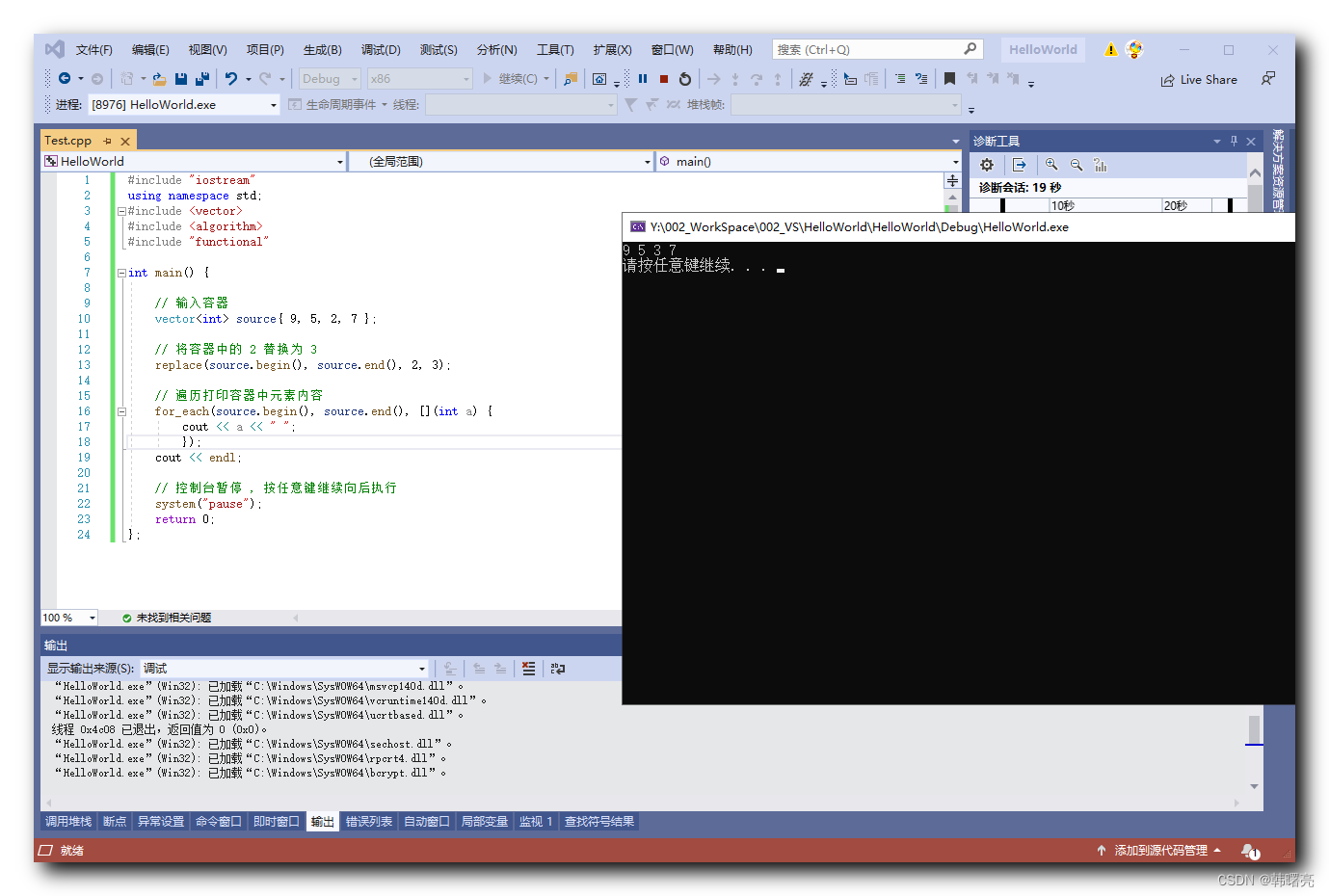Click the find in files icon
1329x896 pixels.
571,79
